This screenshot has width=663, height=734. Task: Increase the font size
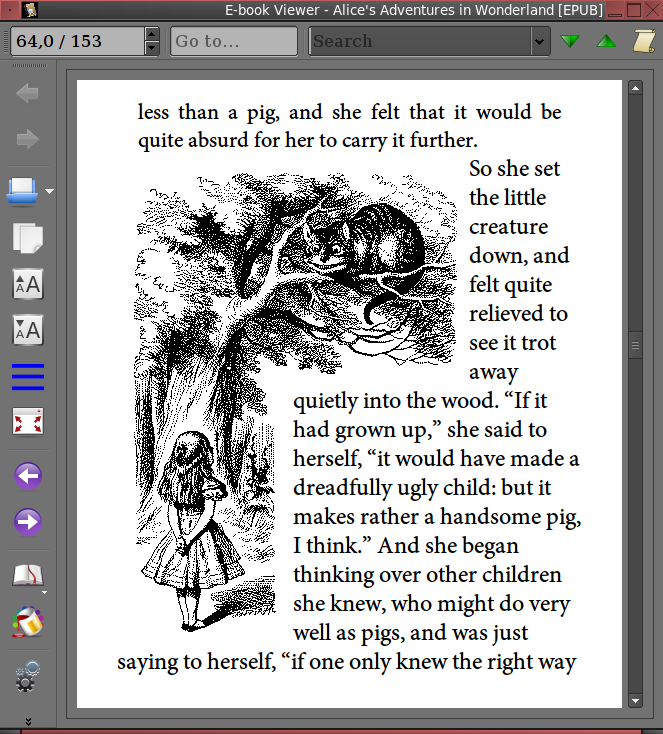[27, 285]
